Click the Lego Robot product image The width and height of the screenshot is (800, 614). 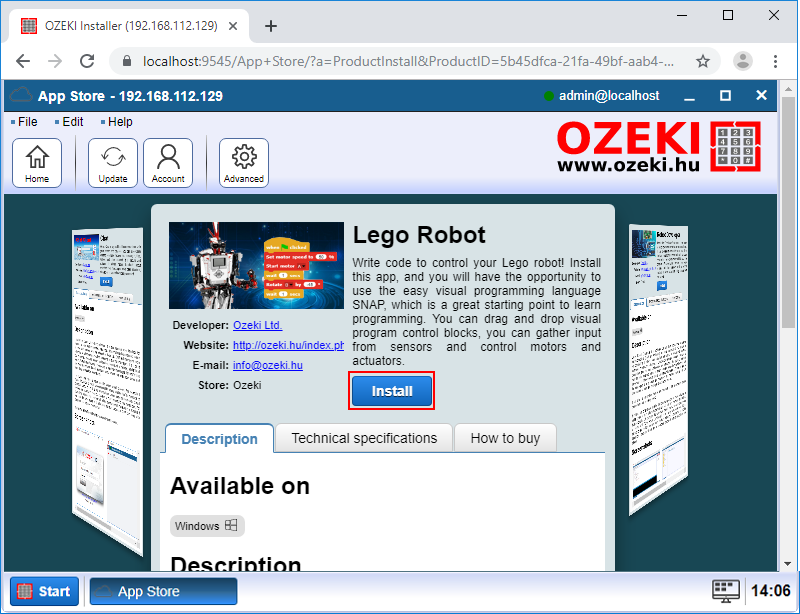coord(257,265)
